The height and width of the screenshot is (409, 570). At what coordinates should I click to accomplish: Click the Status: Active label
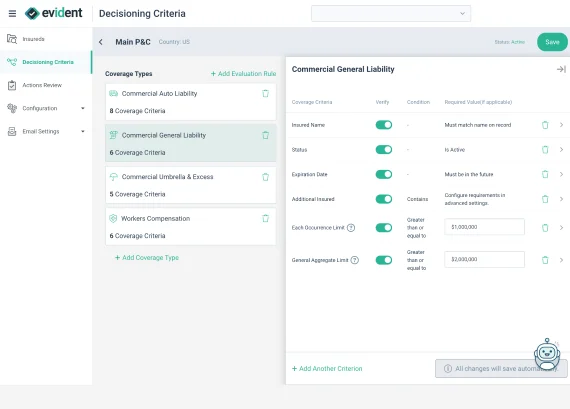tap(510, 42)
